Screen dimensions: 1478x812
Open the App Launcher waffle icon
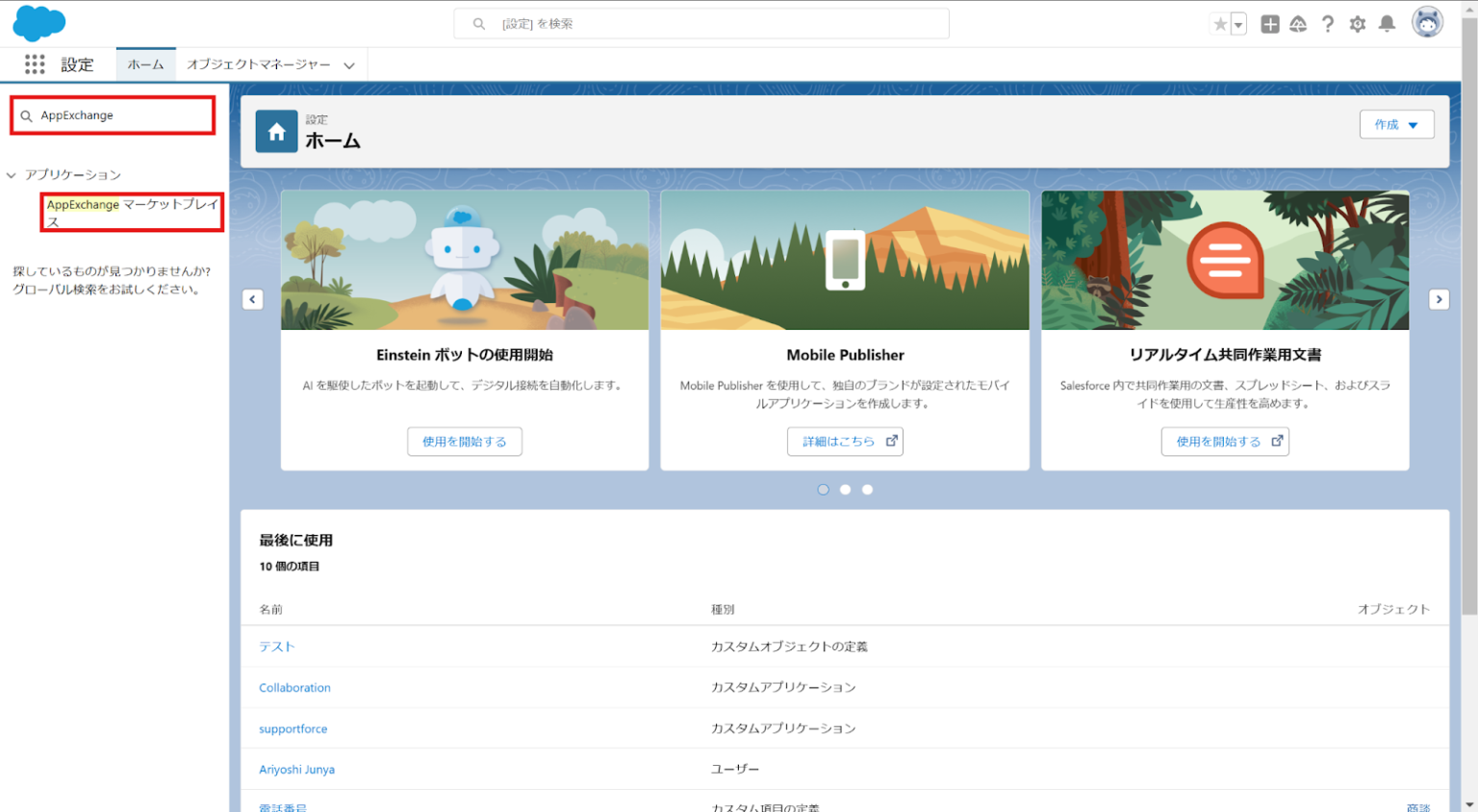pos(35,64)
